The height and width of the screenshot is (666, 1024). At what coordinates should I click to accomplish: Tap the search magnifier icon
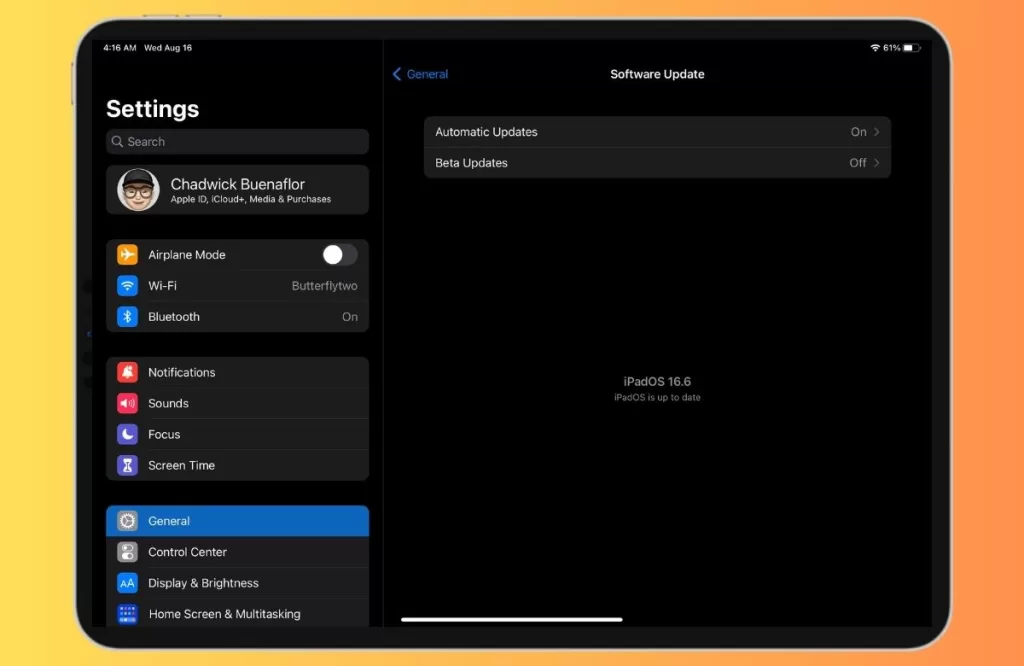pyautogui.click(x=118, y=142)
